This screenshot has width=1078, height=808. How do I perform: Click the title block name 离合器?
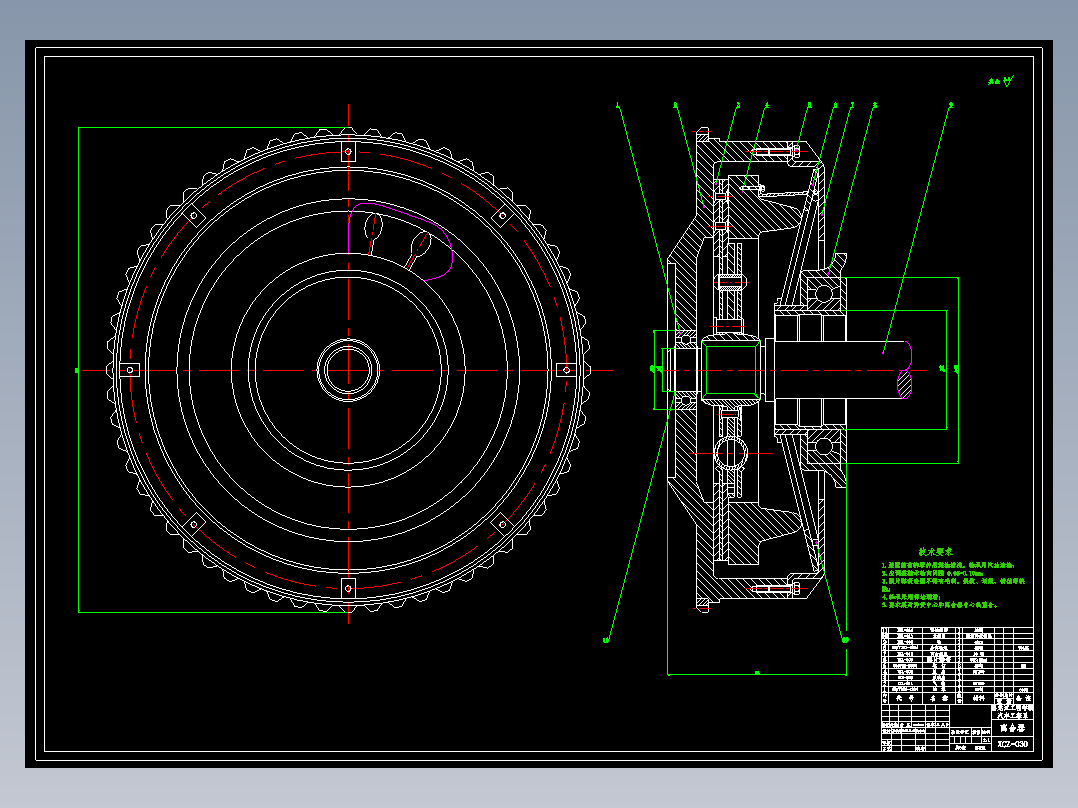1012,728
